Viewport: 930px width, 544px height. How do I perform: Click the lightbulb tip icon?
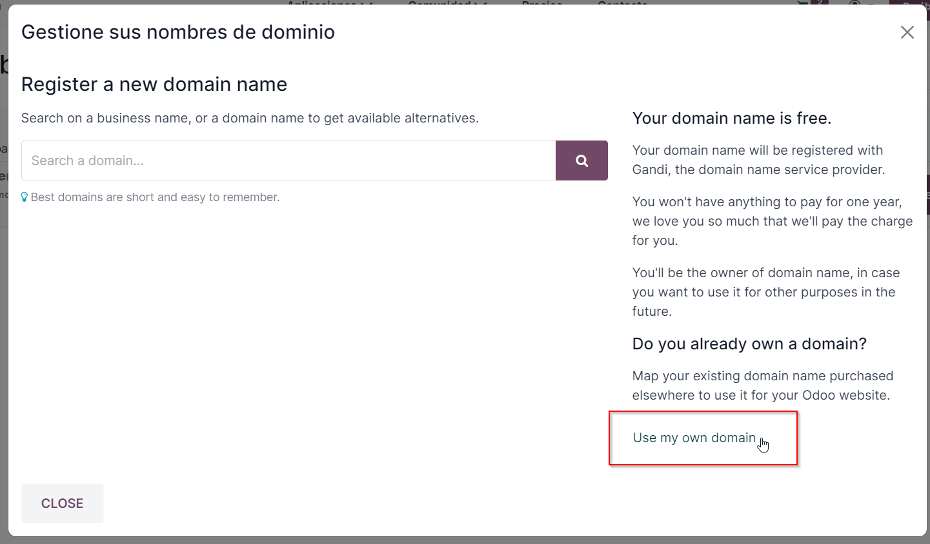coord(25,197)
